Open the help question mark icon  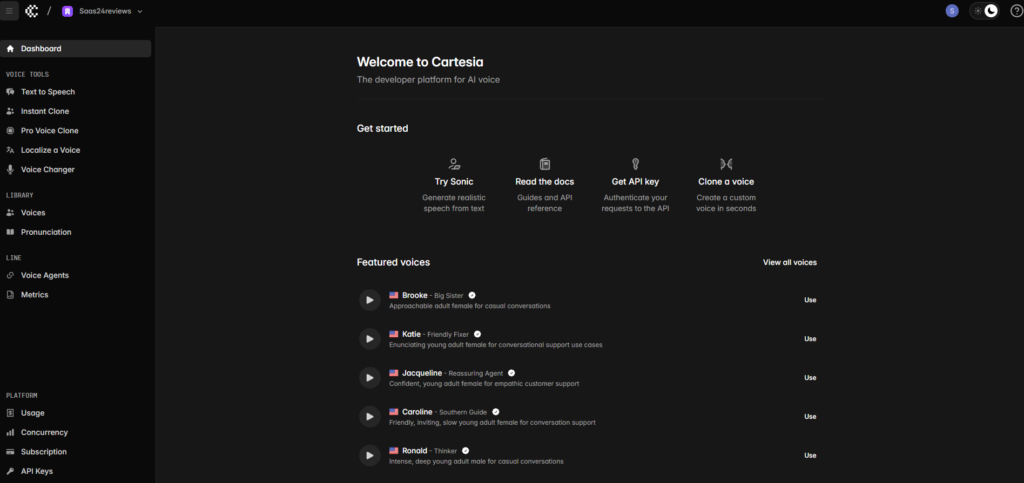point(1016,11)
